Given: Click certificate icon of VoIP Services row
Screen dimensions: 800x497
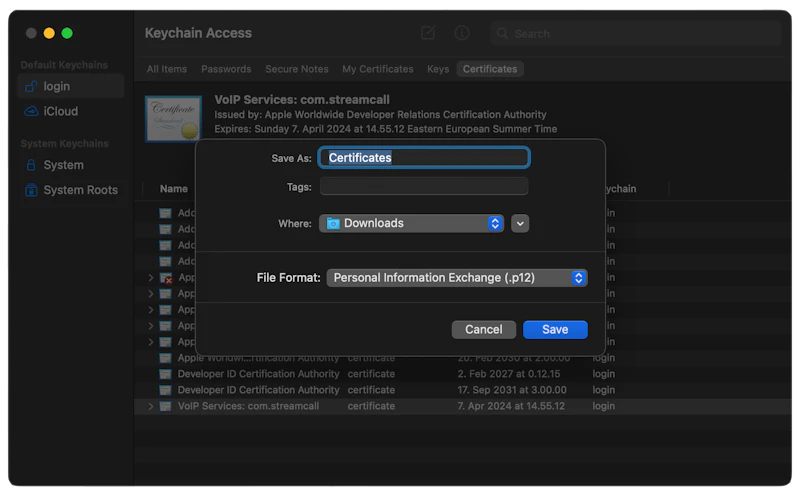Looking at the screenshot, I should [165, 406].
